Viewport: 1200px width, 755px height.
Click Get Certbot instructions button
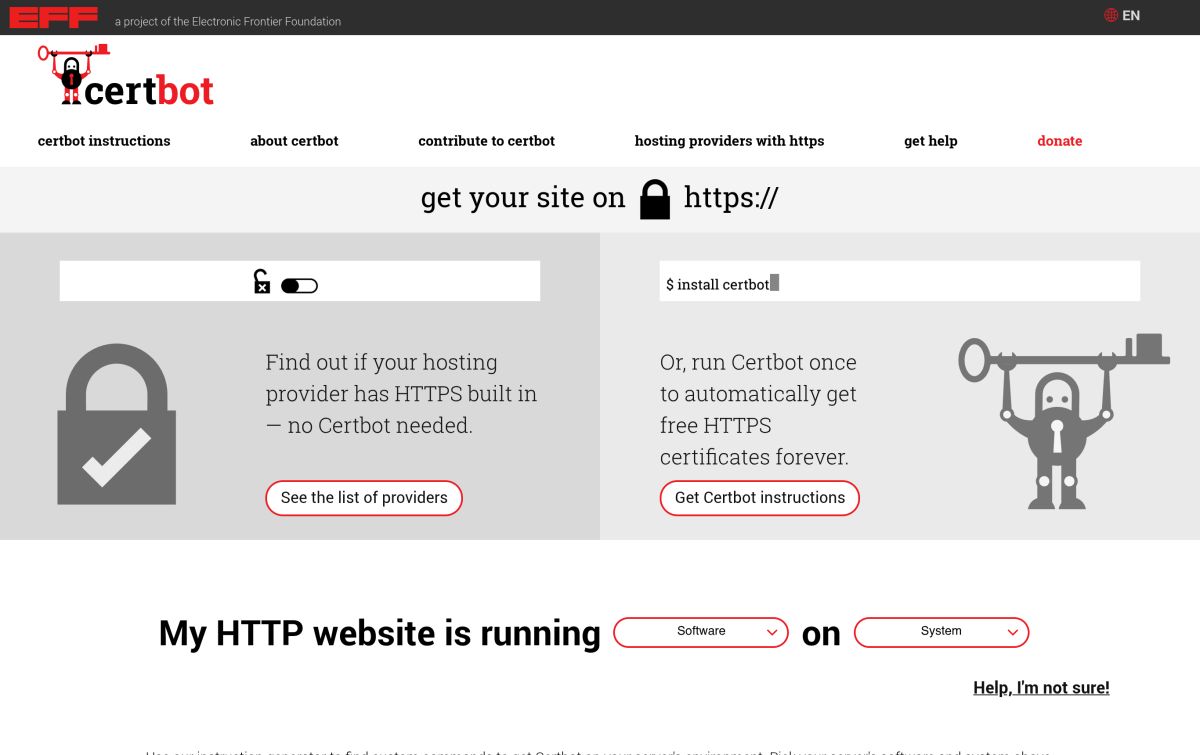tap(760, 498)
